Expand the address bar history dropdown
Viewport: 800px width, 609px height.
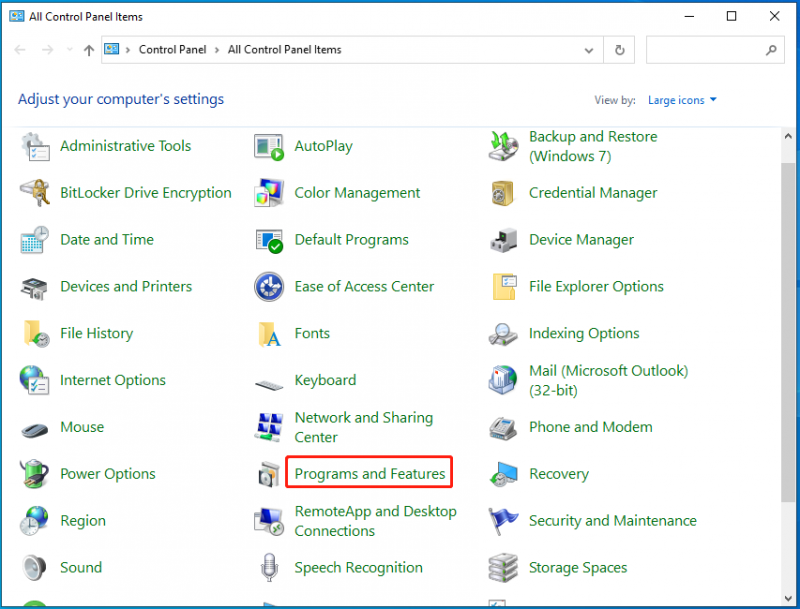589,50
